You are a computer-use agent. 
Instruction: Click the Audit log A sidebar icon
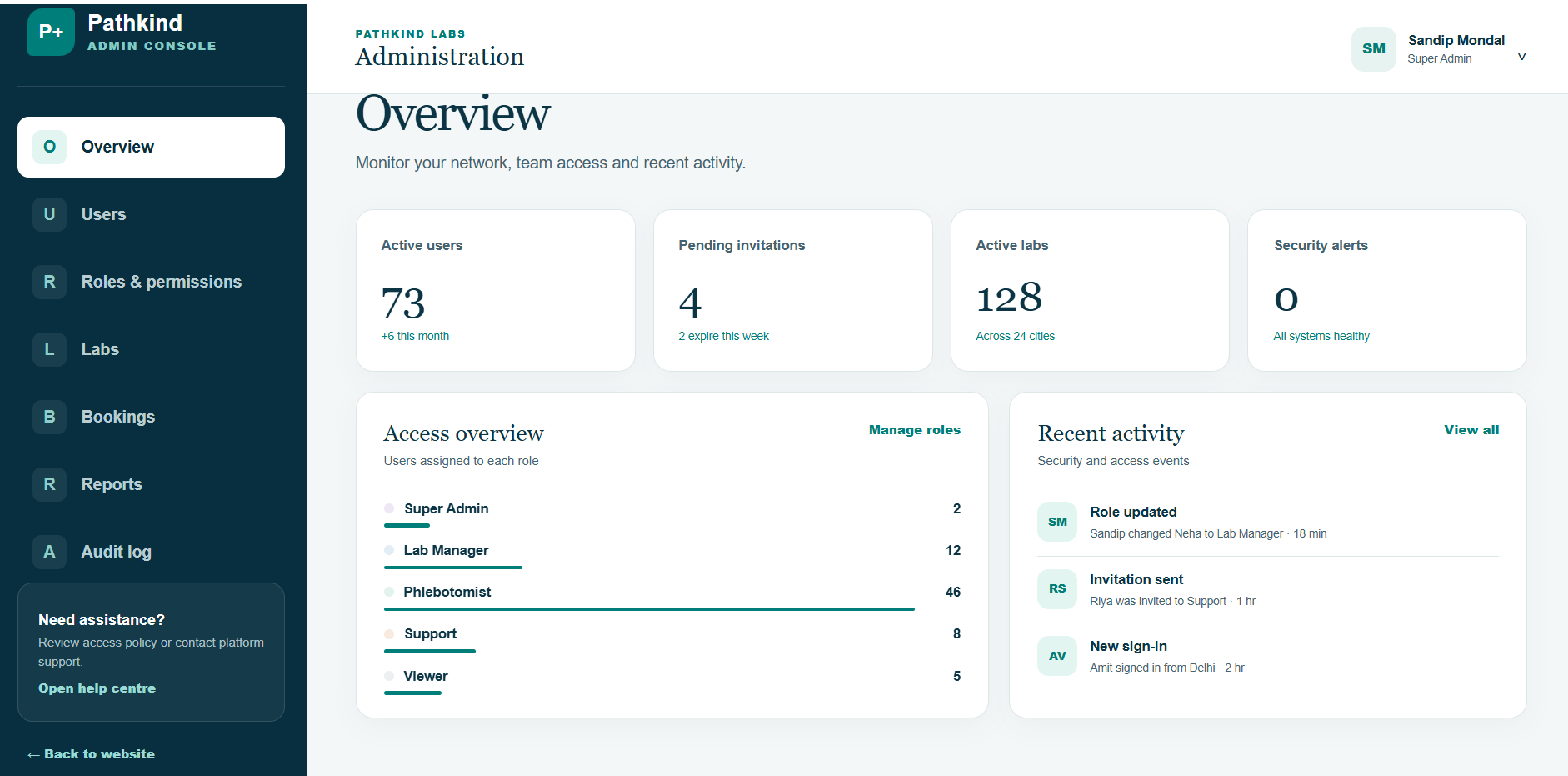50,552
